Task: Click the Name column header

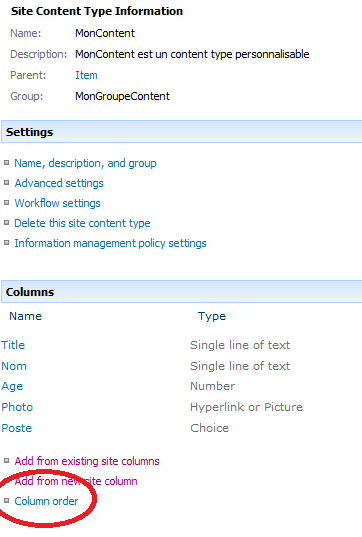Action: [26, 316]
